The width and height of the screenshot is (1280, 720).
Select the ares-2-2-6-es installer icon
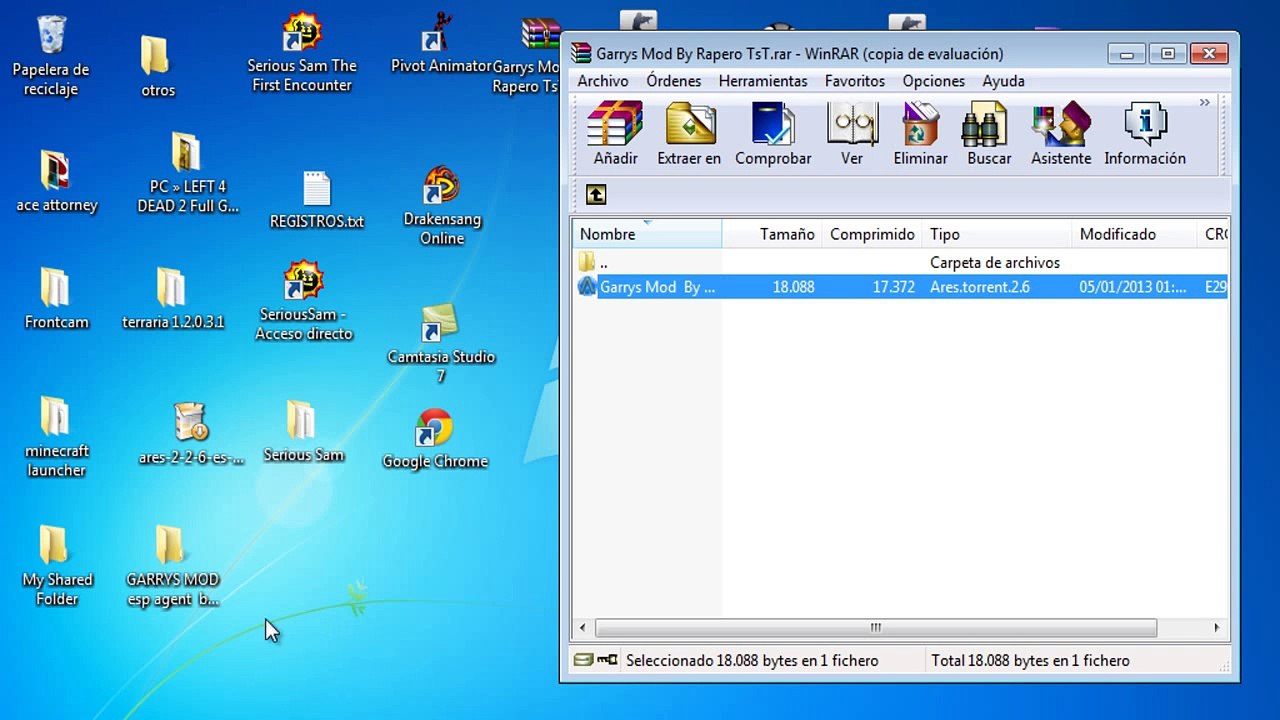tap(191, 435)
